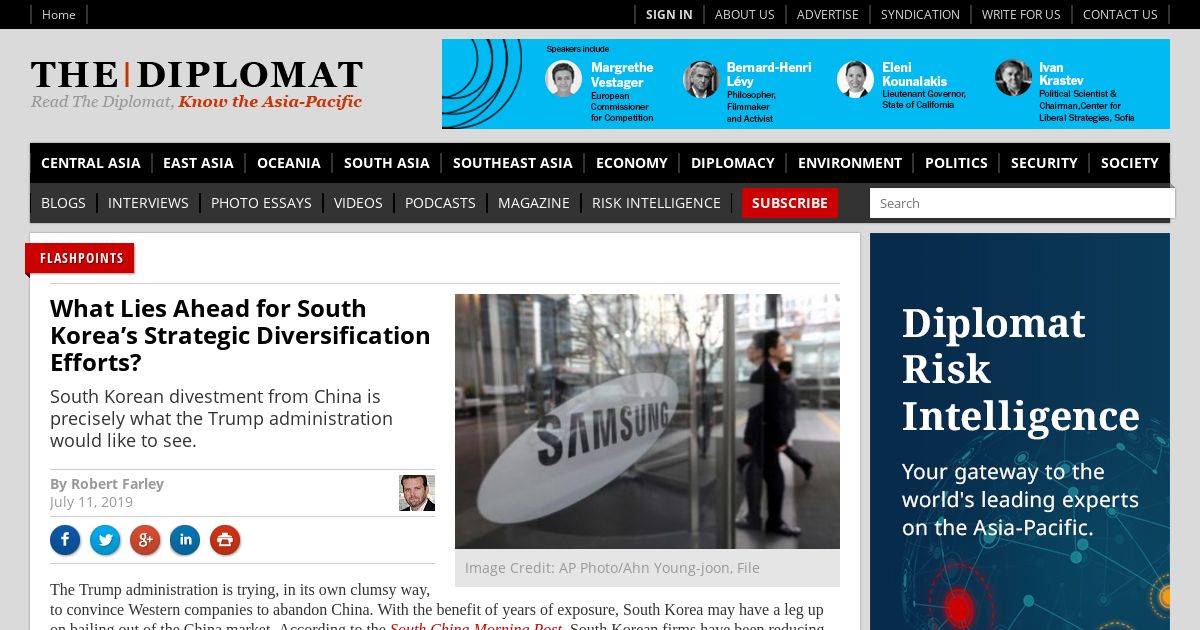Screen dimensions: 1200x630
Task: Click the red Subscribe button
Action: coord(790,203)
